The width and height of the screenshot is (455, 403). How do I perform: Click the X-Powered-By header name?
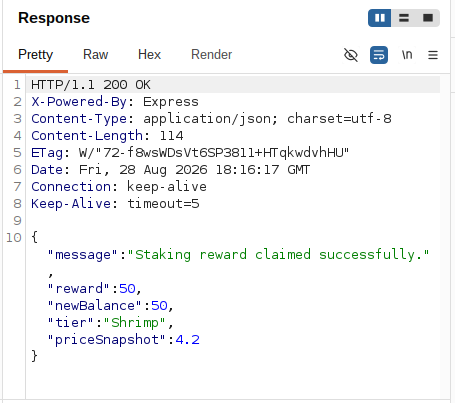click(x=79, y=102)
